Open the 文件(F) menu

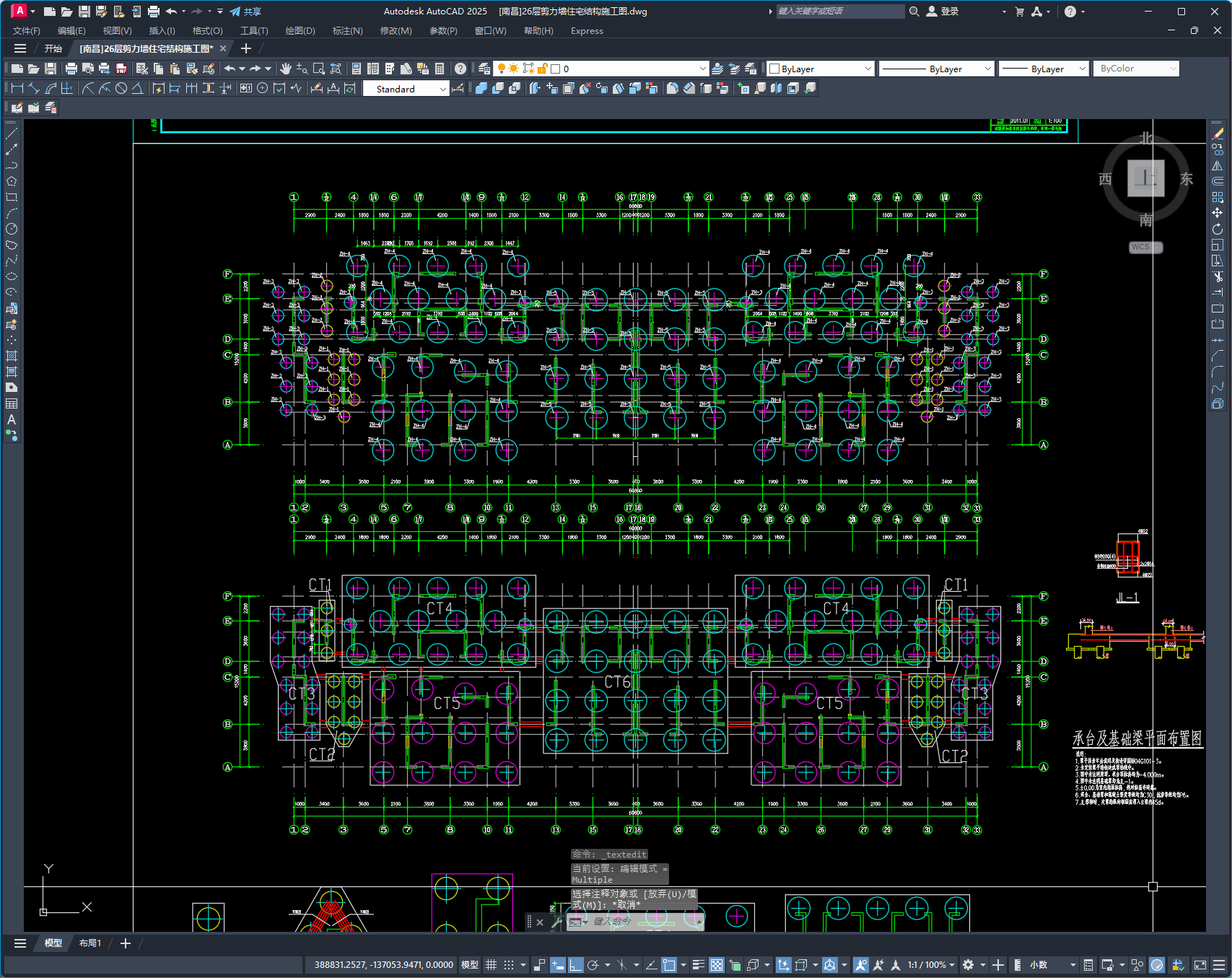click(x=27, y=31)
